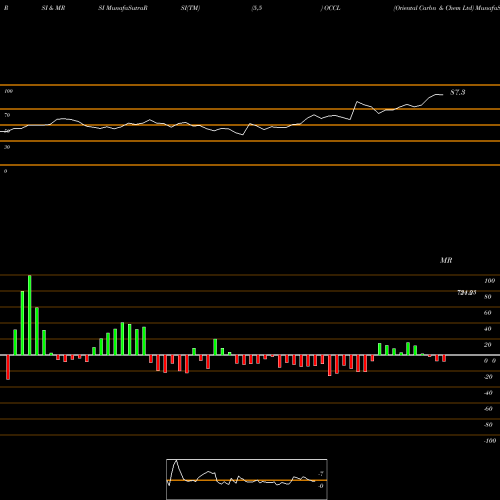
Task: Click the MR axis label -80
Action: (488, 425)
